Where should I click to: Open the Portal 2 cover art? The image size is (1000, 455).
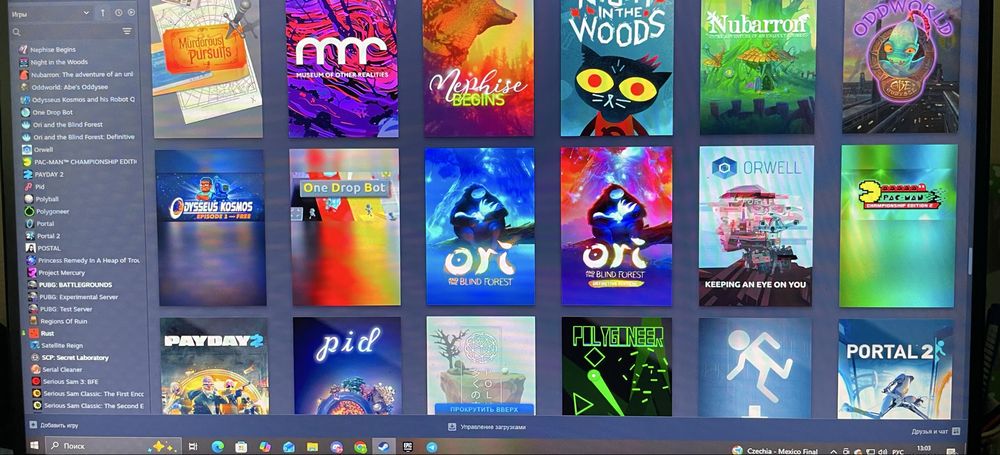pyautogui.click(x=895, y=369)
